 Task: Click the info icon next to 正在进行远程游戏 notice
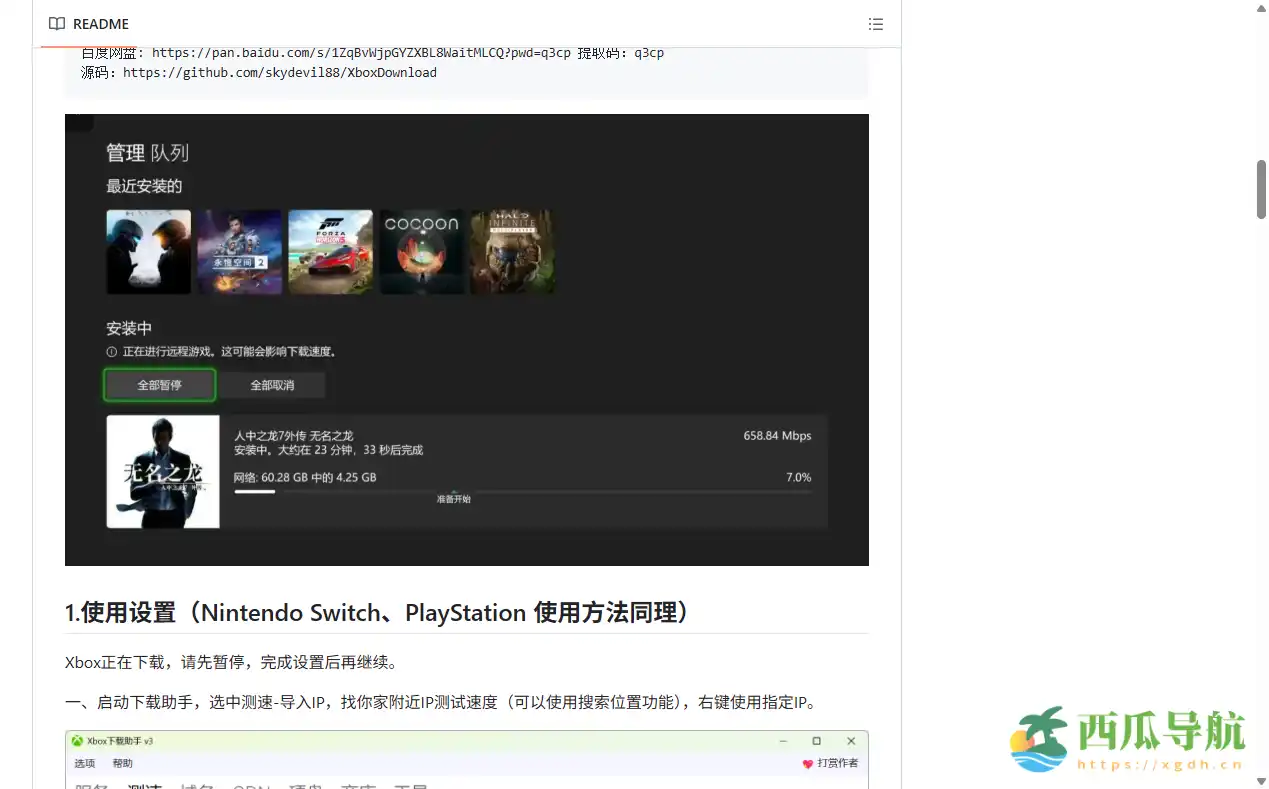111,352
